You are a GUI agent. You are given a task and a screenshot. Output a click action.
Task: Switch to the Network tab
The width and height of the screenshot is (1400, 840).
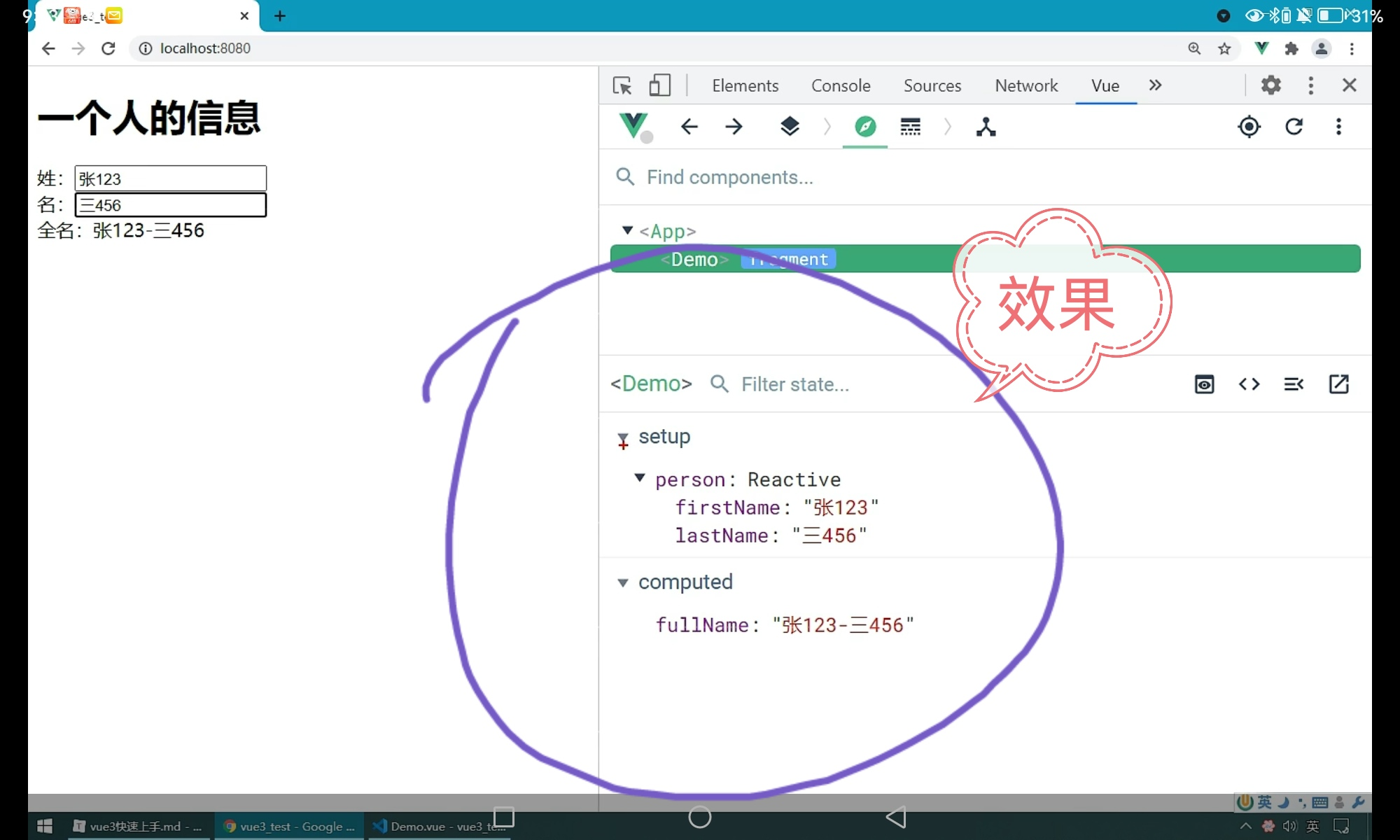point(1026,85)
